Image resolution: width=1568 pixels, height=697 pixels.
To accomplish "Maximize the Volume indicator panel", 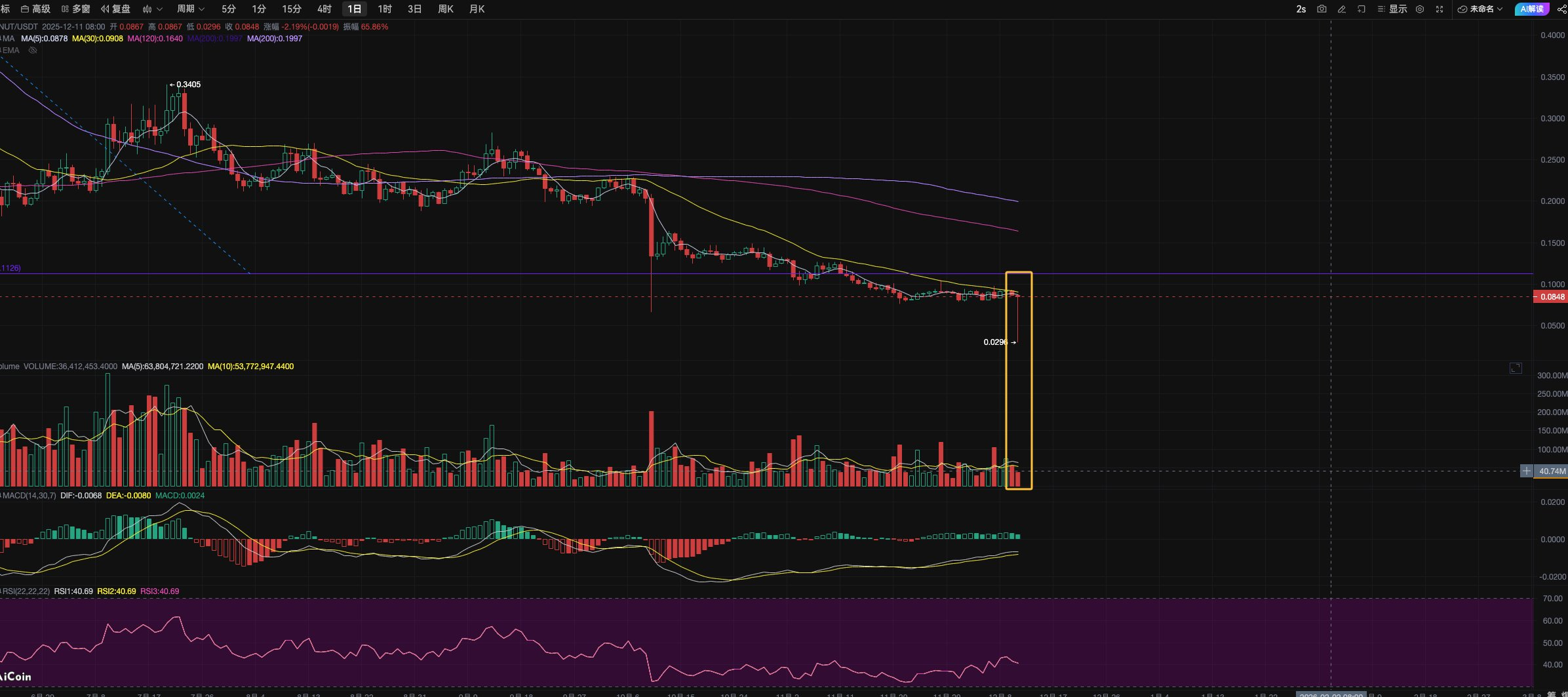I will [x=1516, y=368].
